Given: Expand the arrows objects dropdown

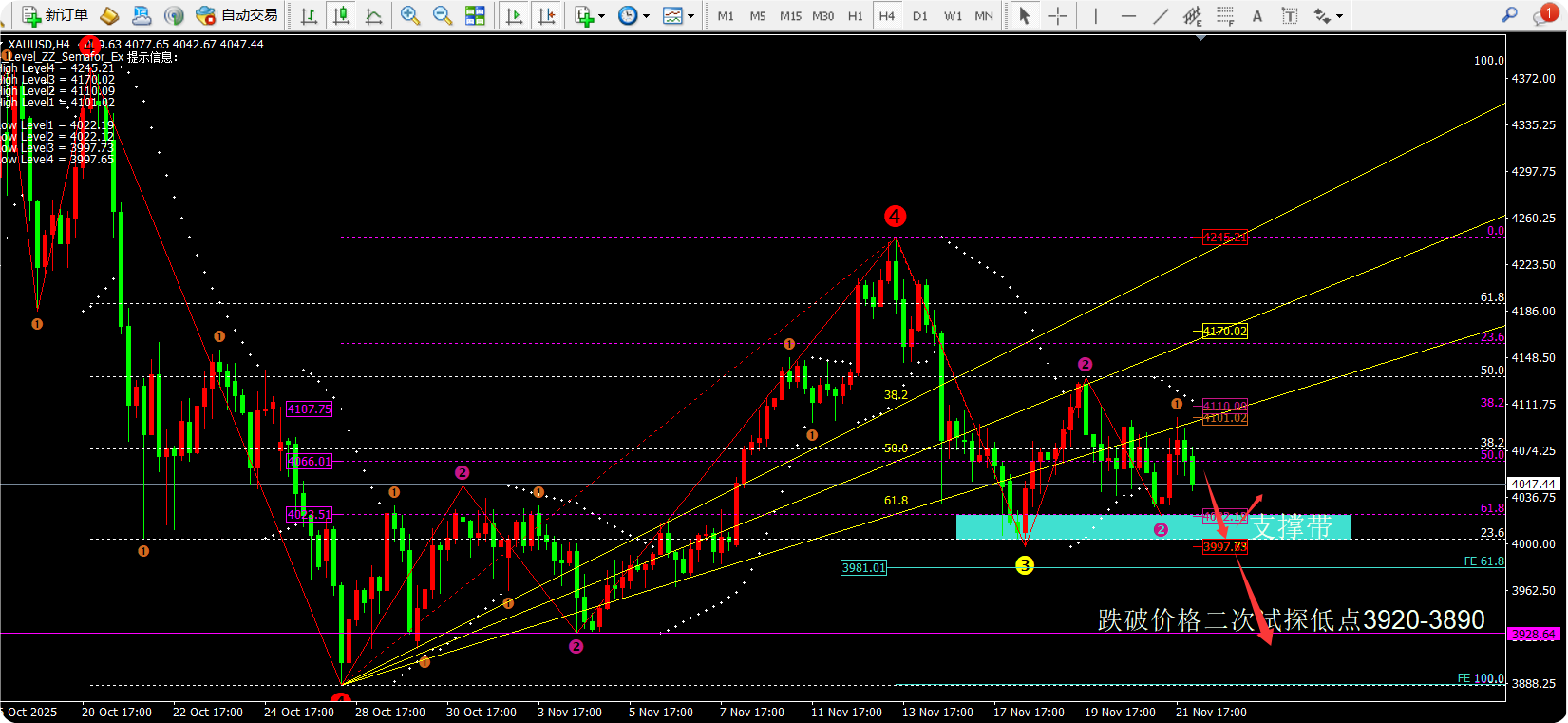Looking at the screenshot, I should tap(1339, 15).
